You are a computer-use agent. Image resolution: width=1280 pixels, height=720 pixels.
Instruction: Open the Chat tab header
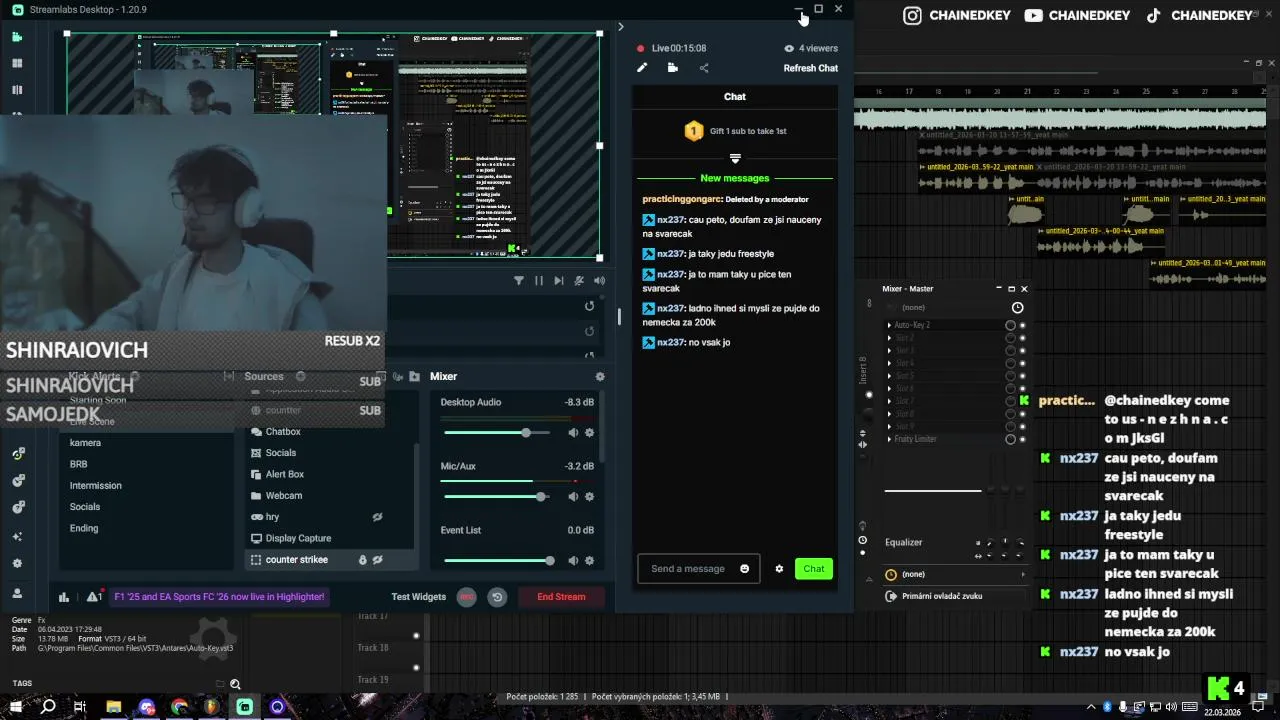click(x=735, y=97)
